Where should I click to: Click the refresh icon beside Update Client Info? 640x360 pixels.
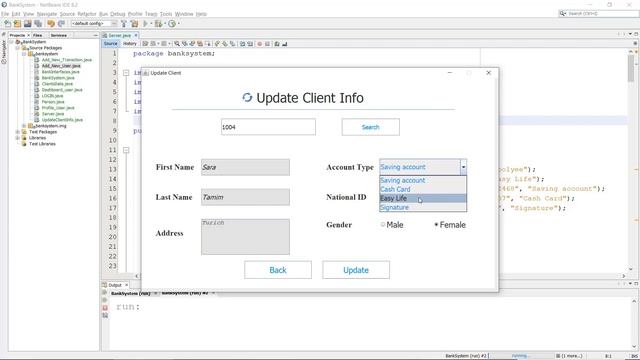247,98
